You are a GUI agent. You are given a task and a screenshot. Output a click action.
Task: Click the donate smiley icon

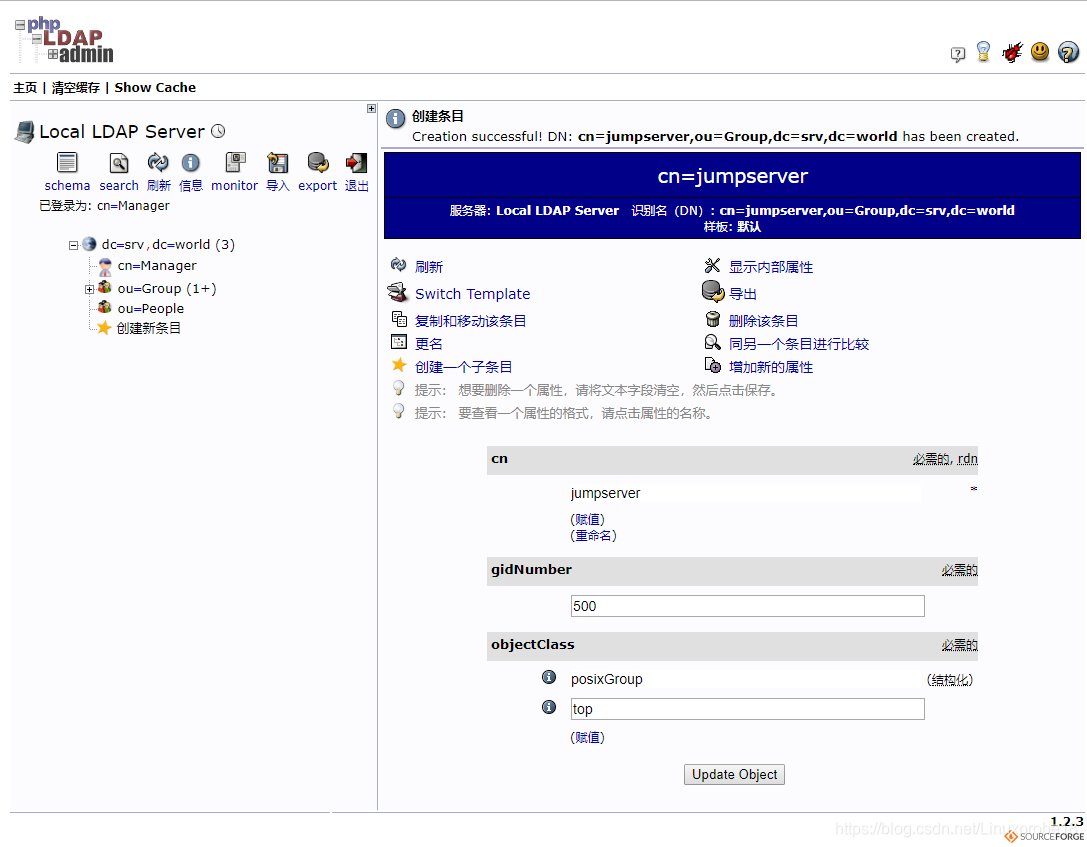1040,51
